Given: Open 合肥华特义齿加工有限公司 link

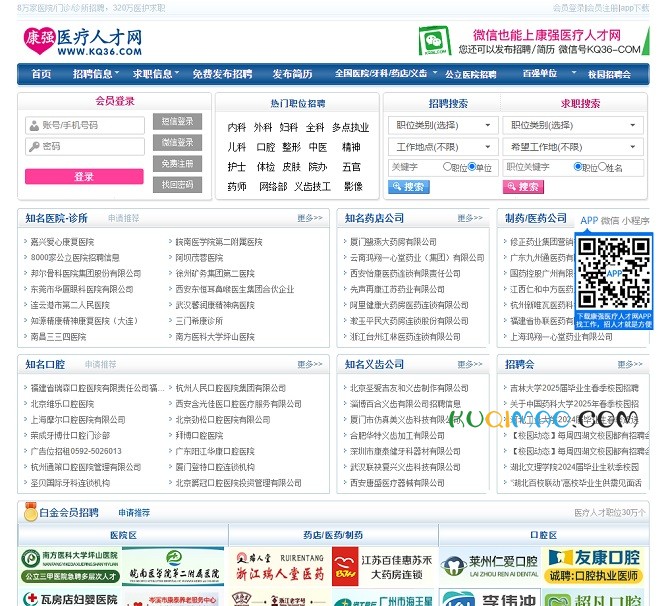Looking at the screenshot, I should point(397,435).
